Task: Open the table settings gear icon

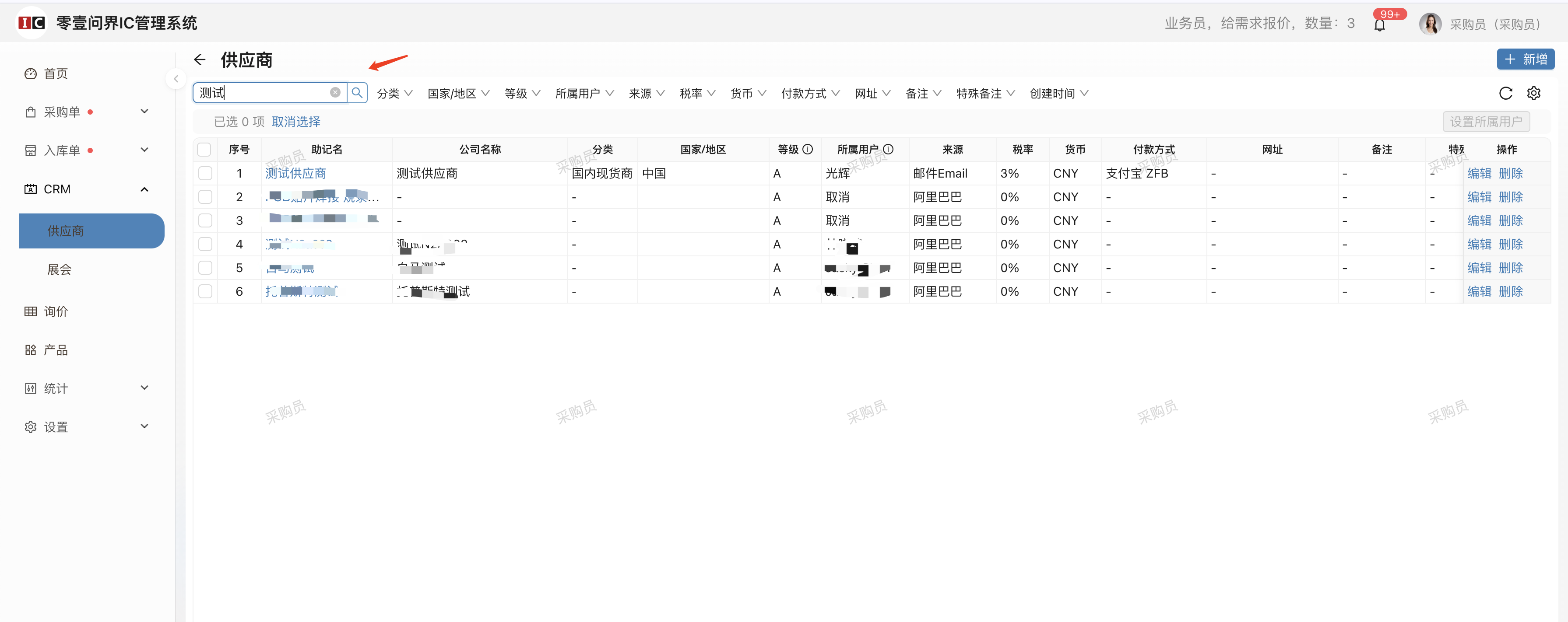Action: point(1534,93)
